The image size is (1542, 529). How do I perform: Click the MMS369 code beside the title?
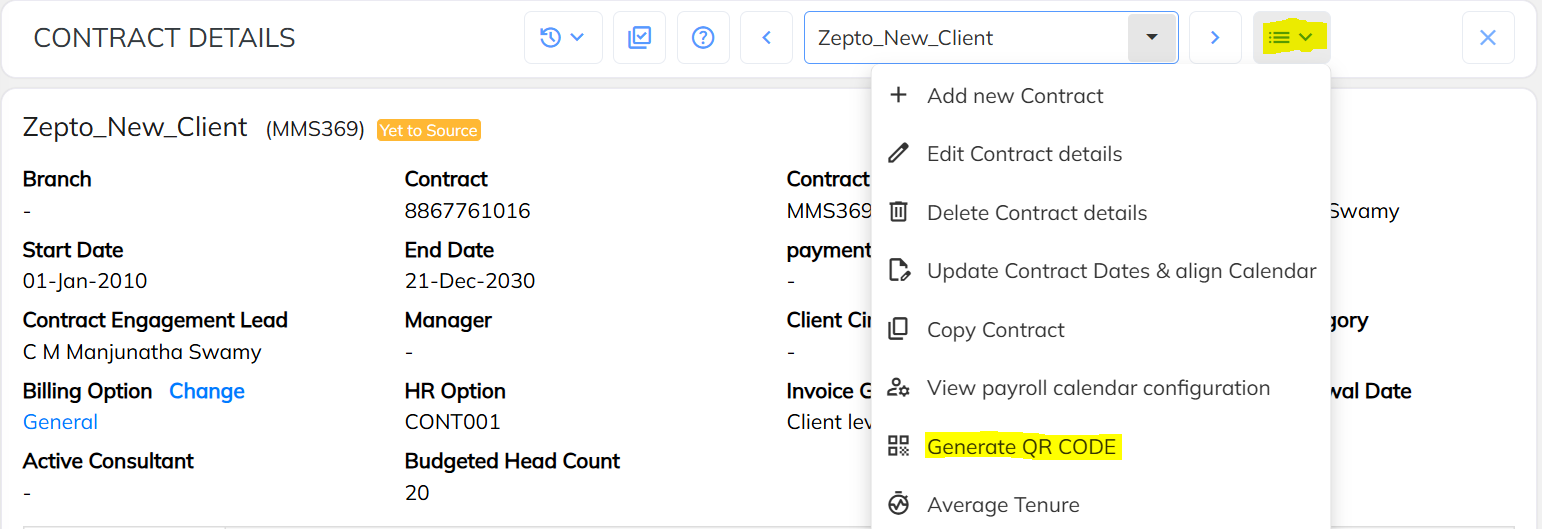coord(315,130)
